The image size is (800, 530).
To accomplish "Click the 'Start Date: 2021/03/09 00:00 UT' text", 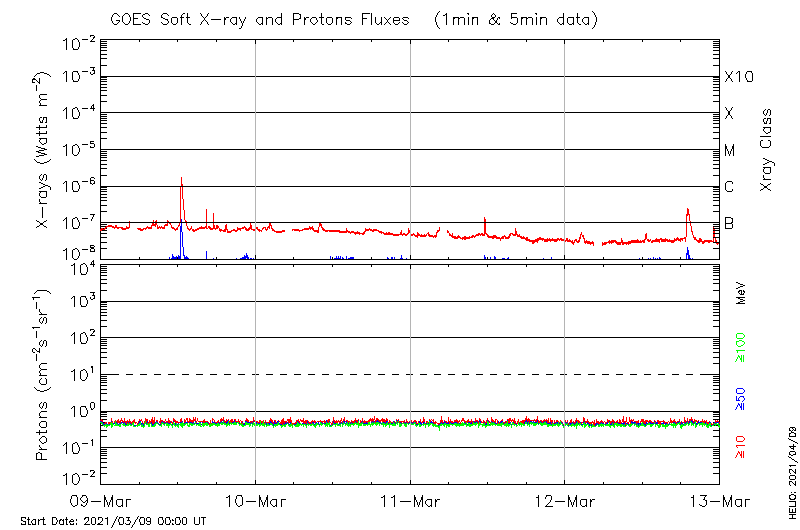I will (x=113, y=521).
